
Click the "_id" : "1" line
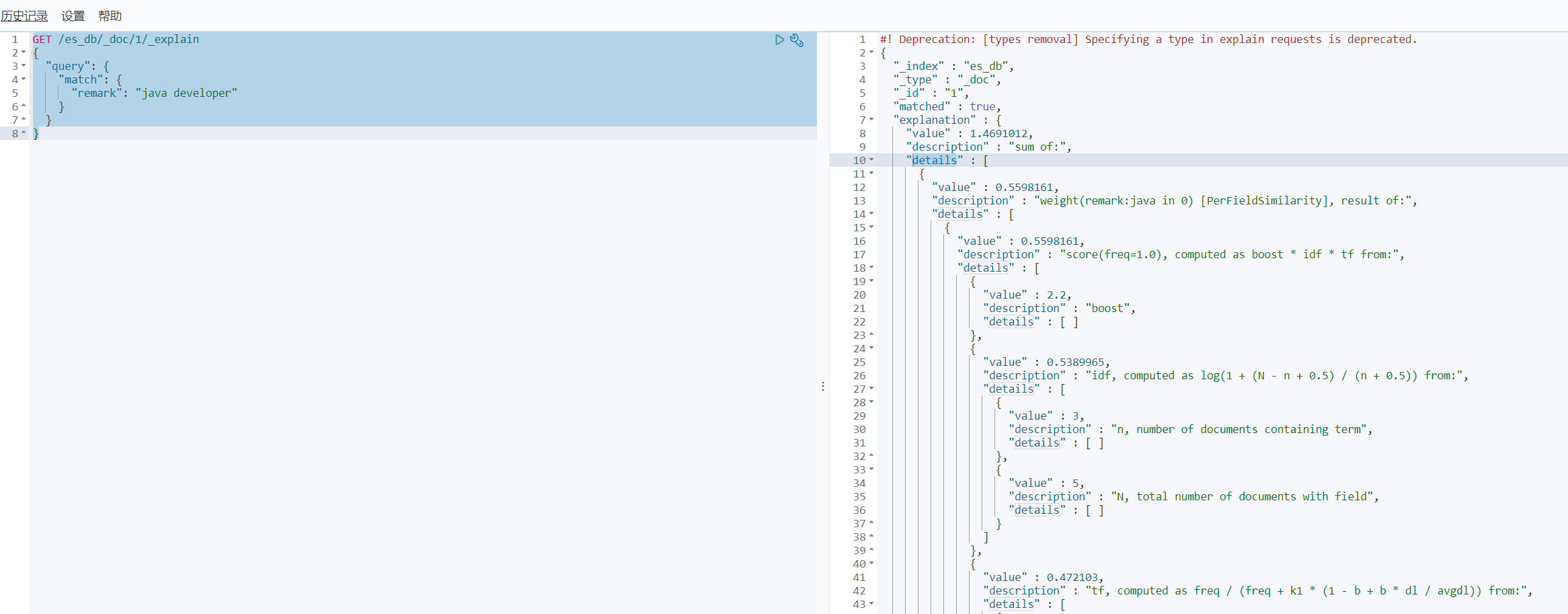[931, 93]
